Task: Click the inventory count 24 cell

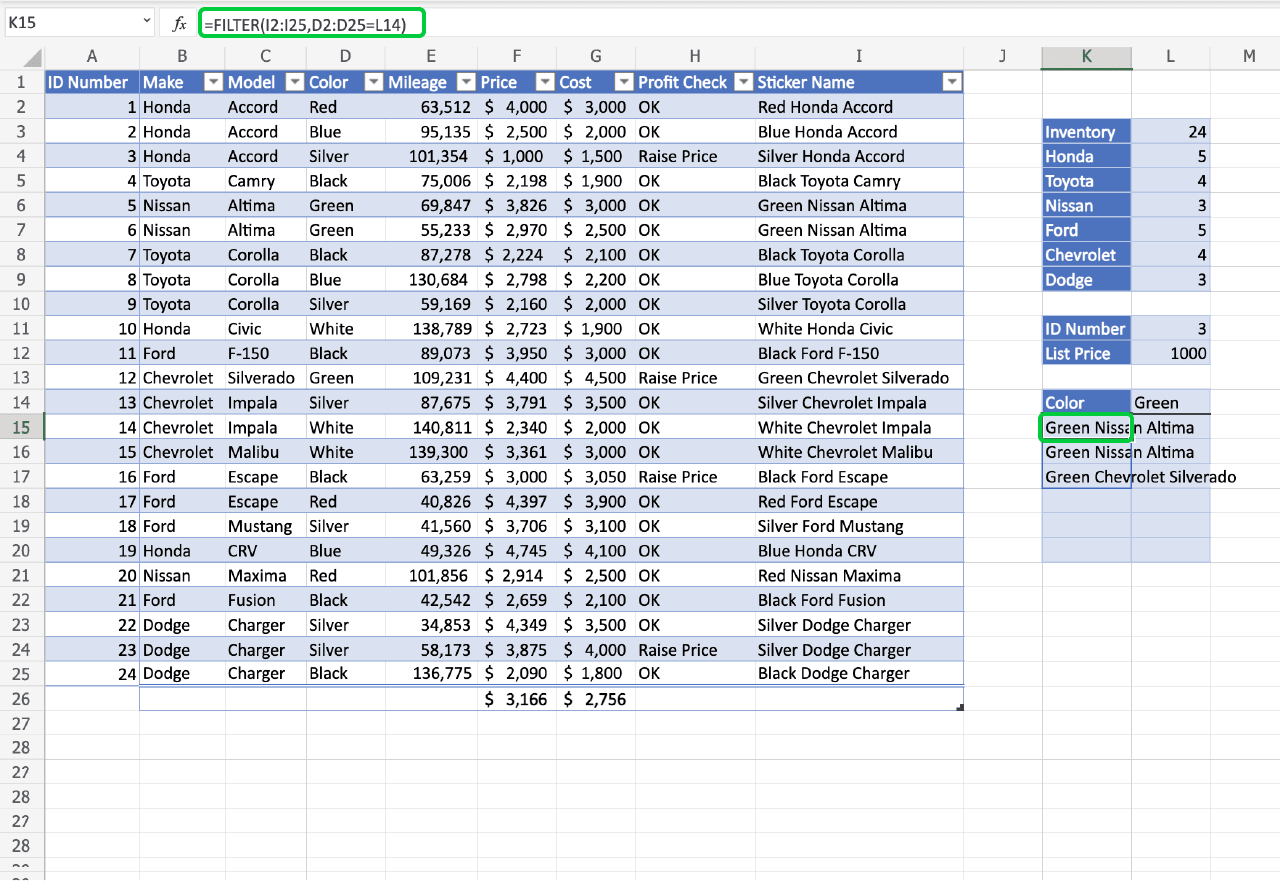Action: 1171,132
